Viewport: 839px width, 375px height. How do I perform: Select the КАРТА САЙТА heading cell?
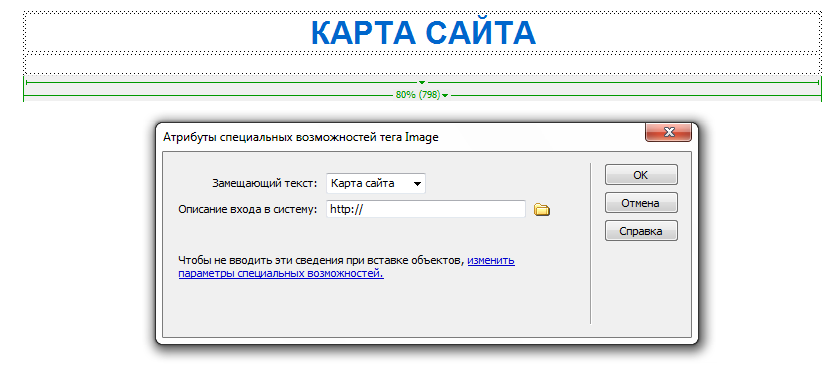[422, 32]
